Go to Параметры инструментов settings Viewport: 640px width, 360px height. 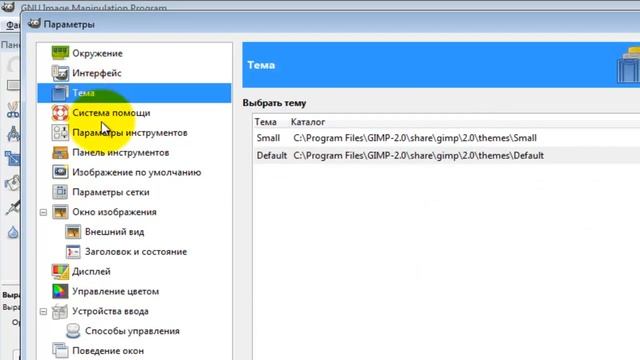(x=130, y=133)
